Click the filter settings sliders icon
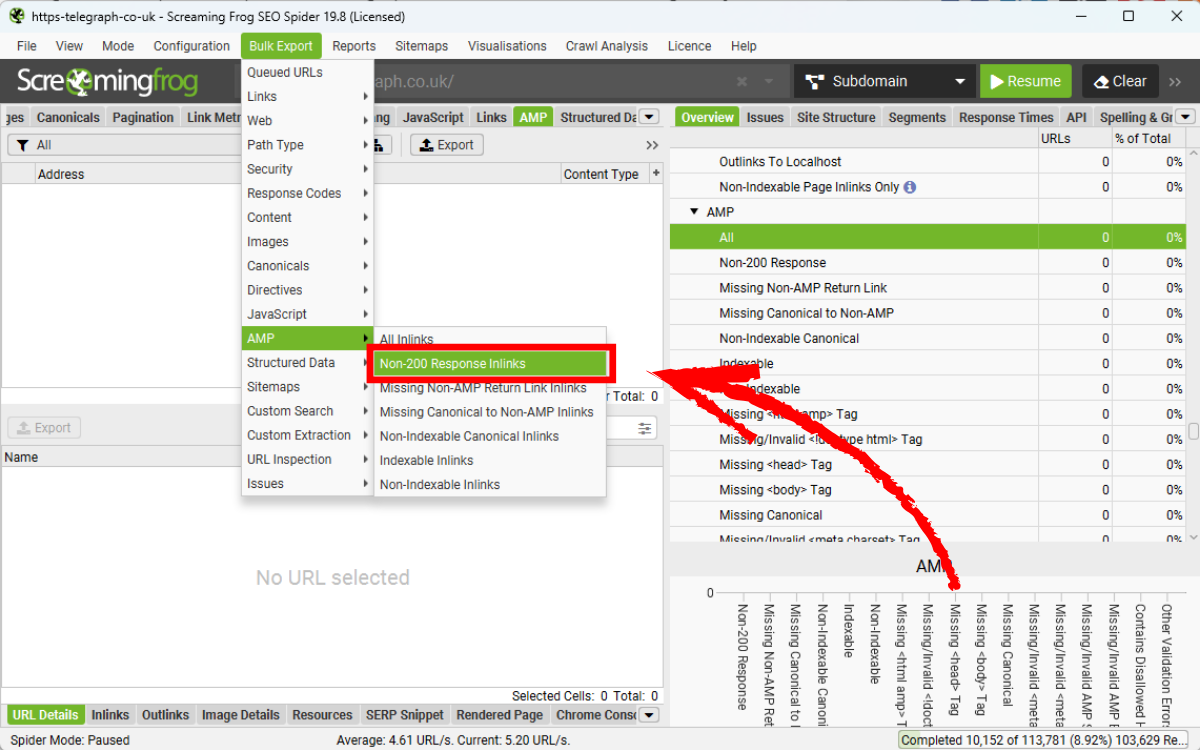The image size is (1200, 750). coord(645,428)
